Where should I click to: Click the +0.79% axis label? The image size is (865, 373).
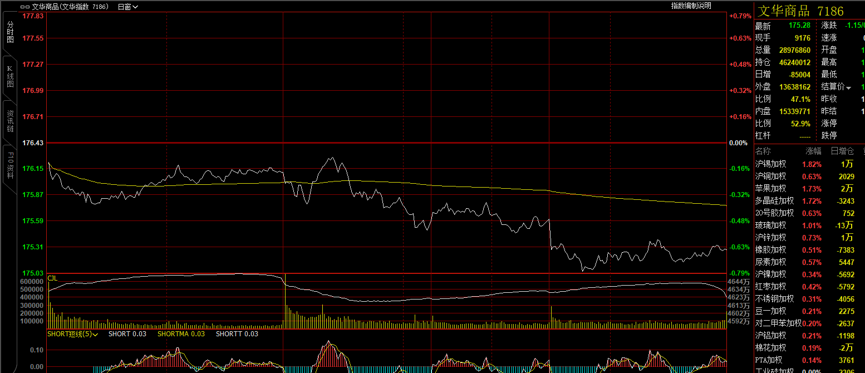(740, 16)
